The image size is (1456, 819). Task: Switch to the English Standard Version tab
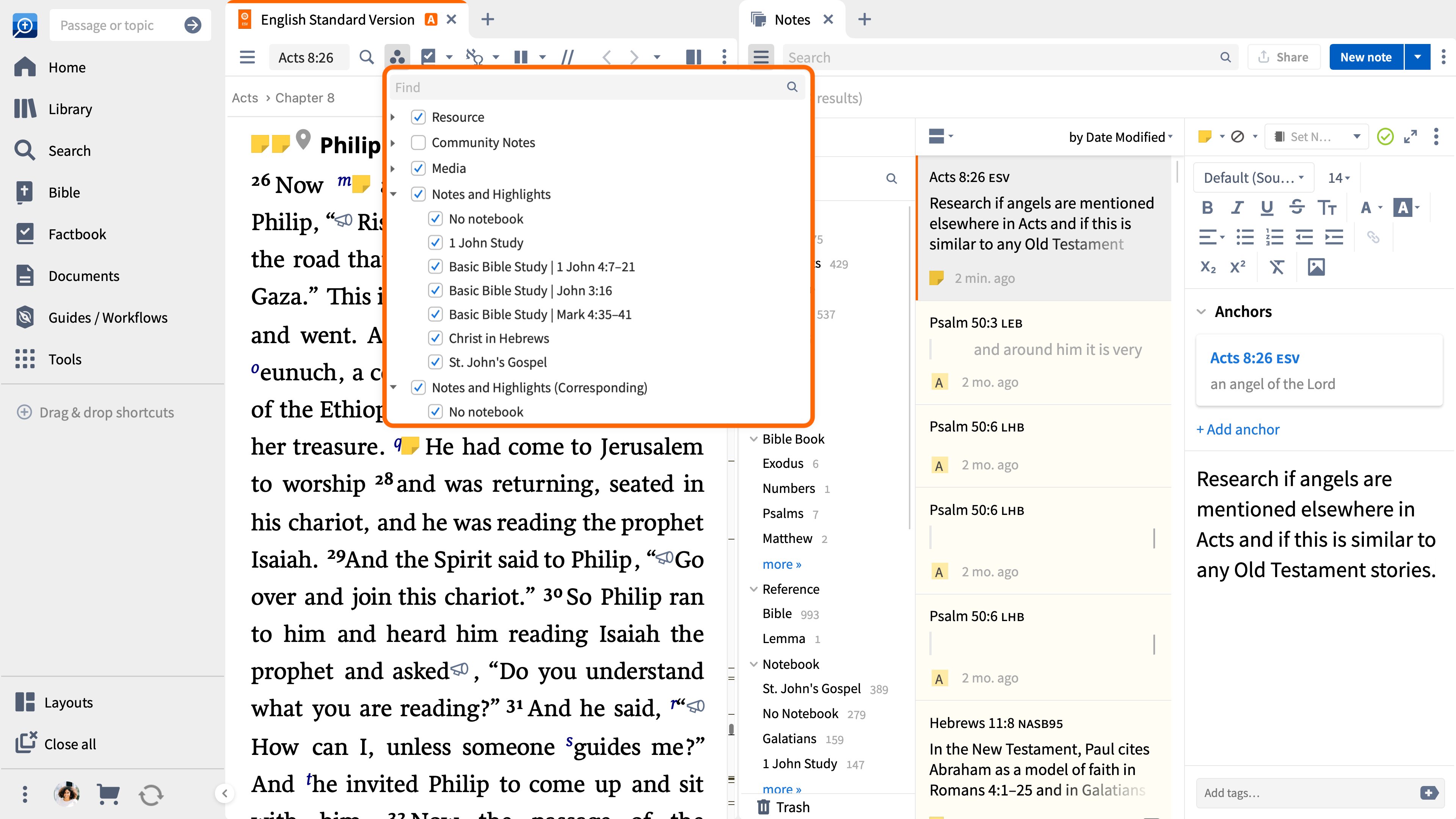tap(337, 19)
